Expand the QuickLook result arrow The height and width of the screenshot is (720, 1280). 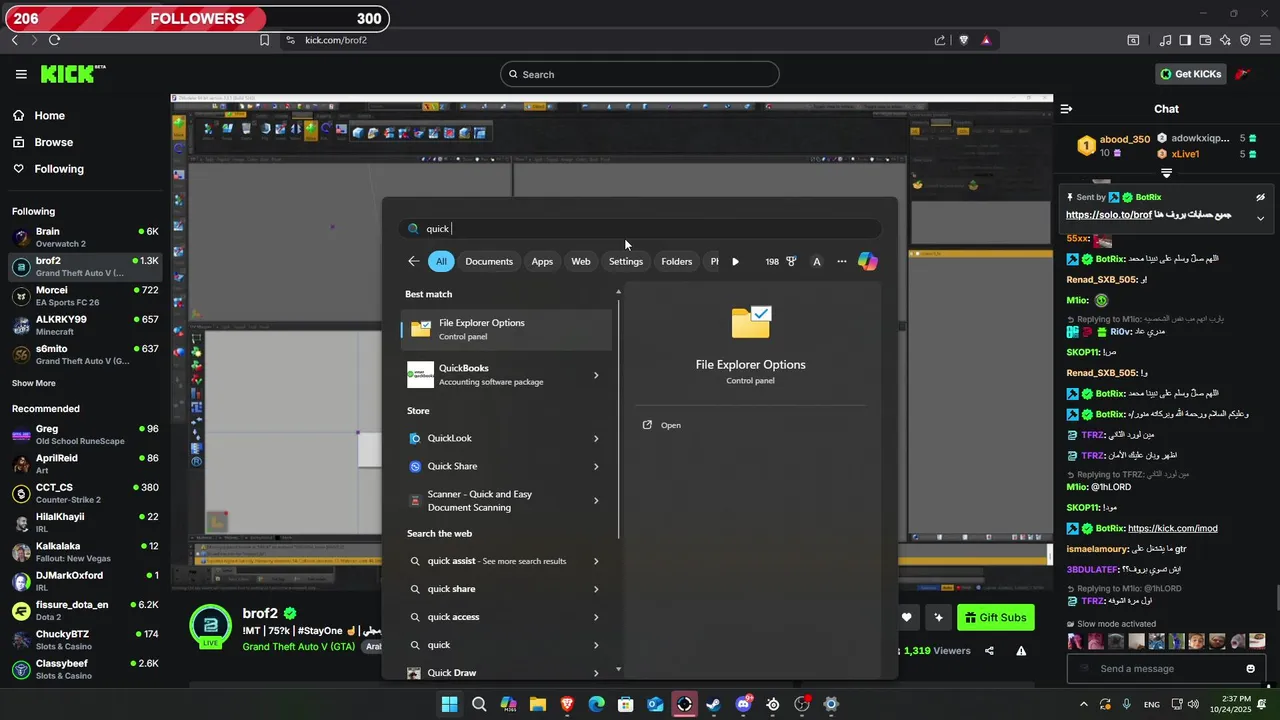596,438
